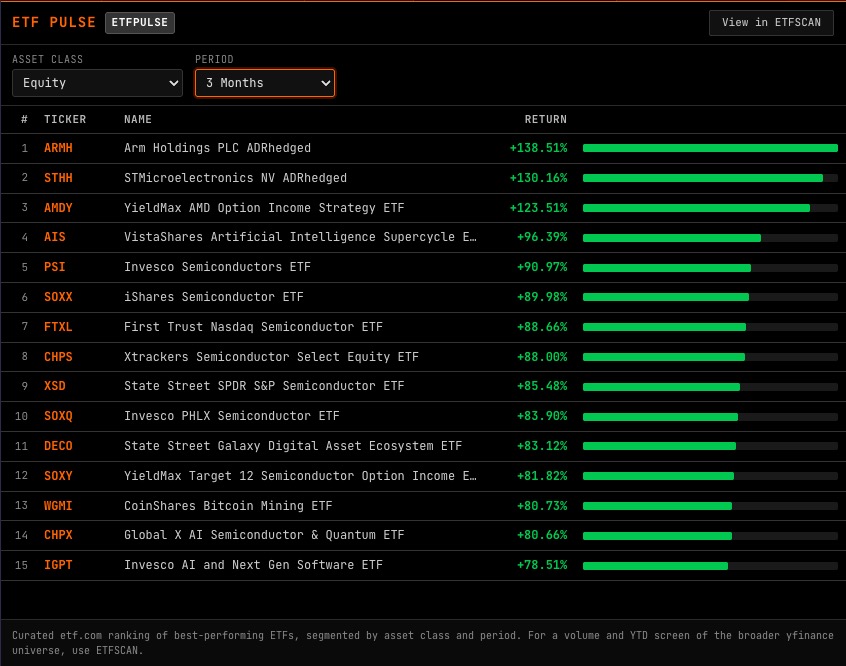Open the Period 3 Months dropdown

coord(265,83)
